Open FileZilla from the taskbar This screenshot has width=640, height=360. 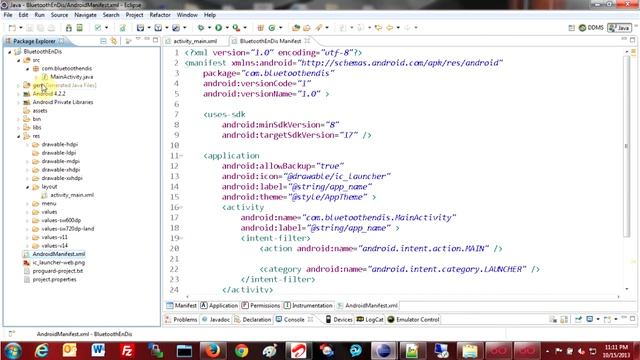coord(127,351)
